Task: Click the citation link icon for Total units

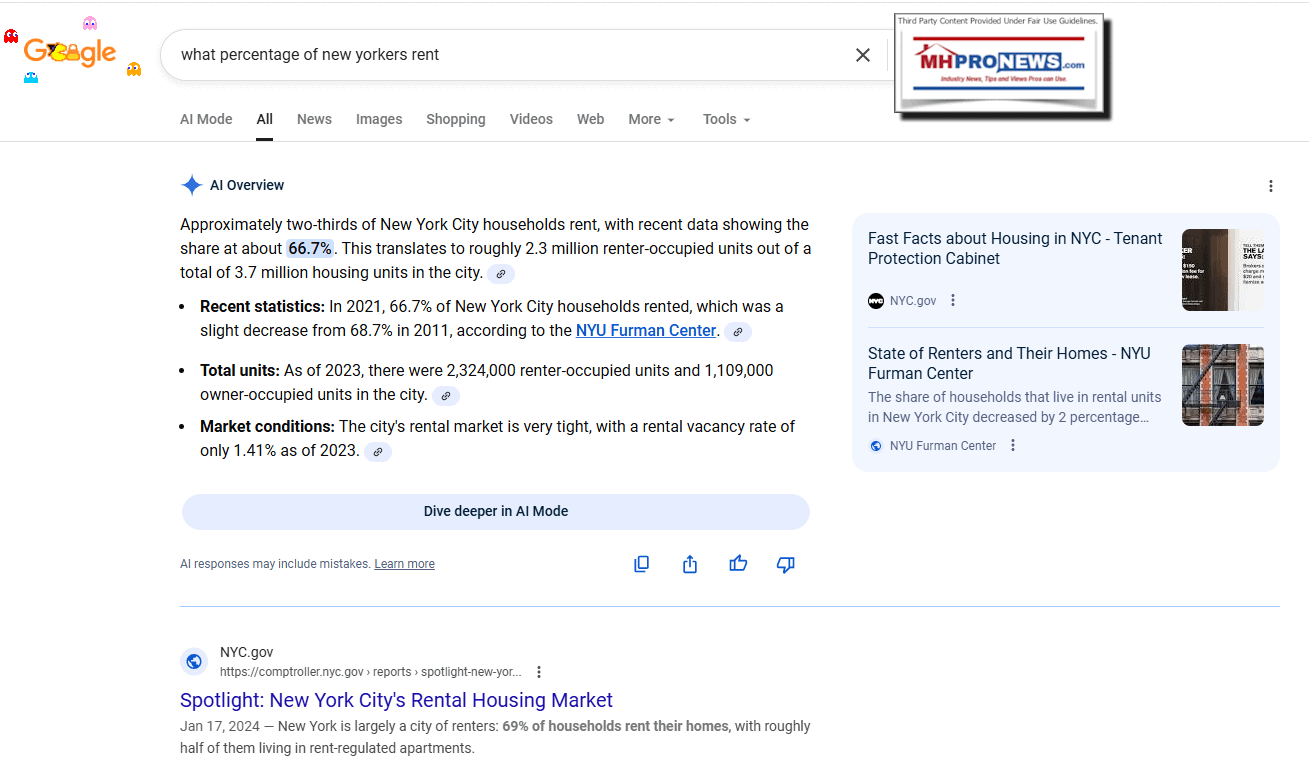Action: [x=445, y=395]
